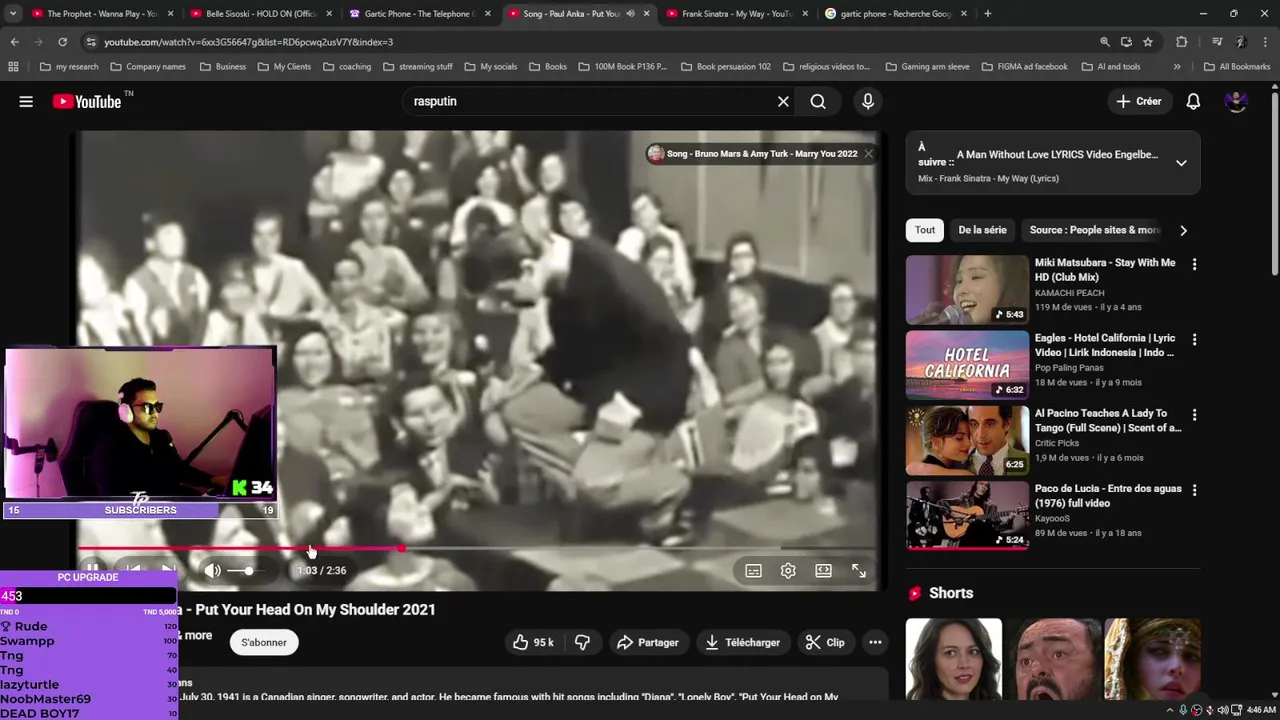This screenshot has width=1280, height=720.
Task: Expand the À suivre playlist panel
Action: pos(1181,163)
